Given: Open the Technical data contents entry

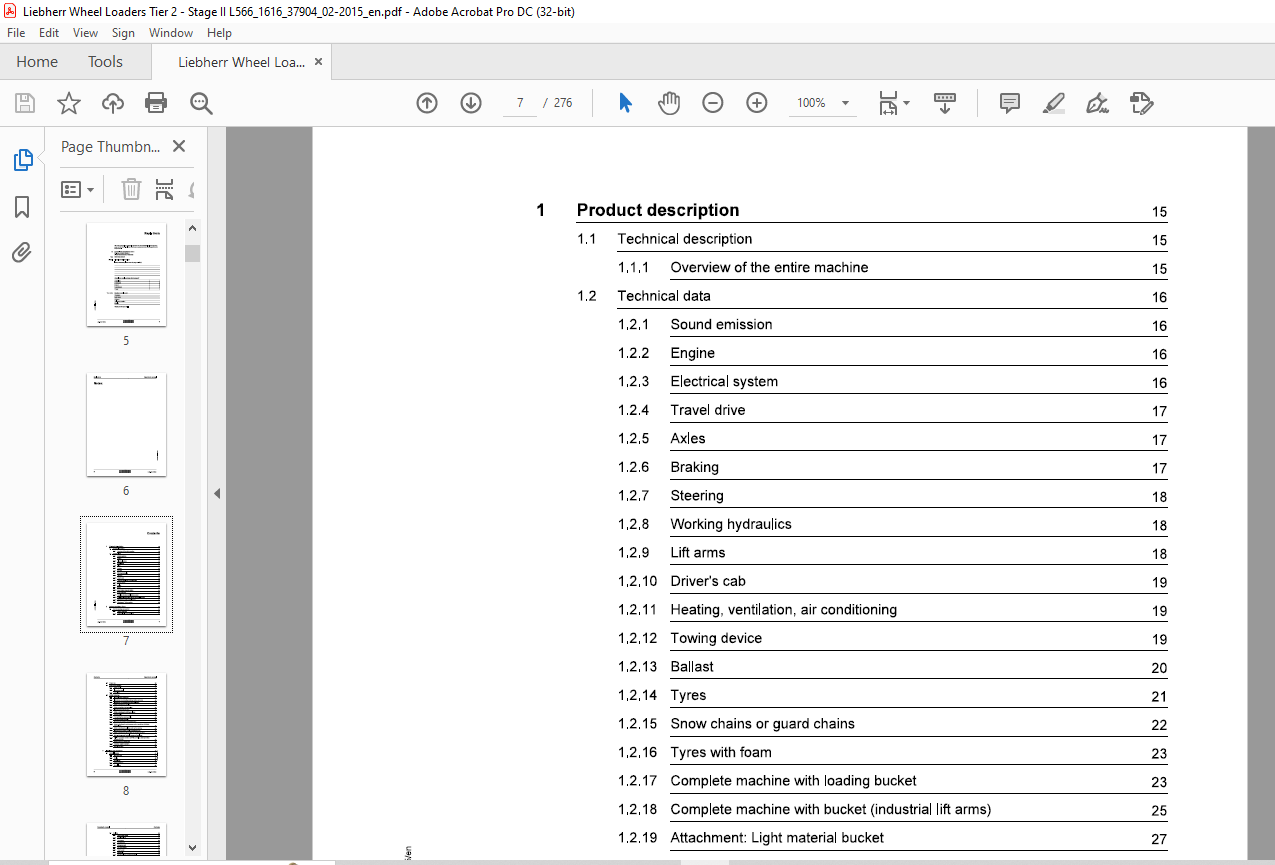Looking at the screenshot, I should click(664, 296).
